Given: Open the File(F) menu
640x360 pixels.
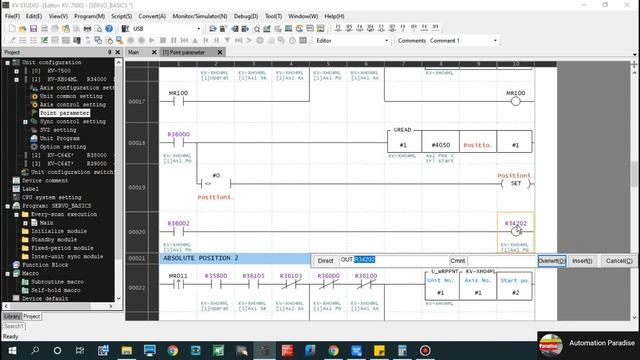Looking at the screenshot, I should (x=12, y=16).
